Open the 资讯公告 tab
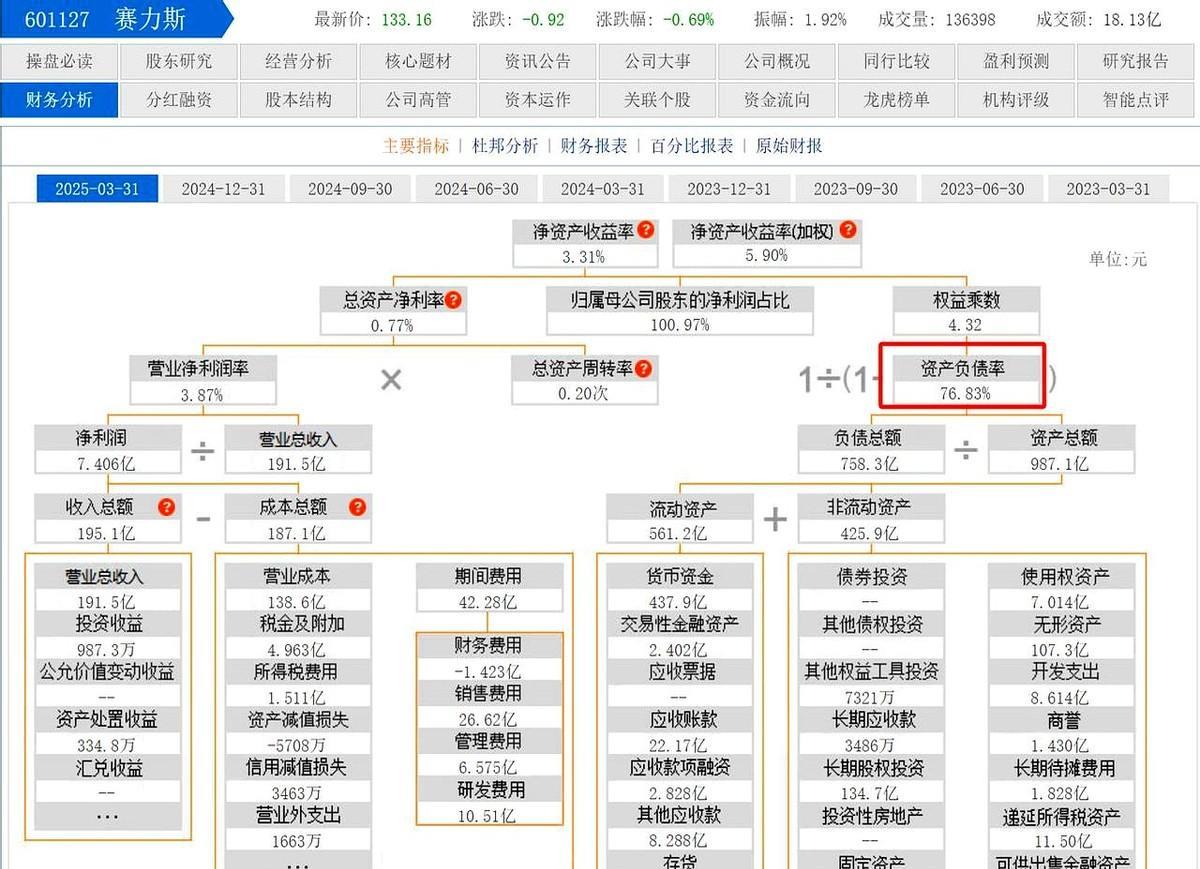 (x=538, y=61)
